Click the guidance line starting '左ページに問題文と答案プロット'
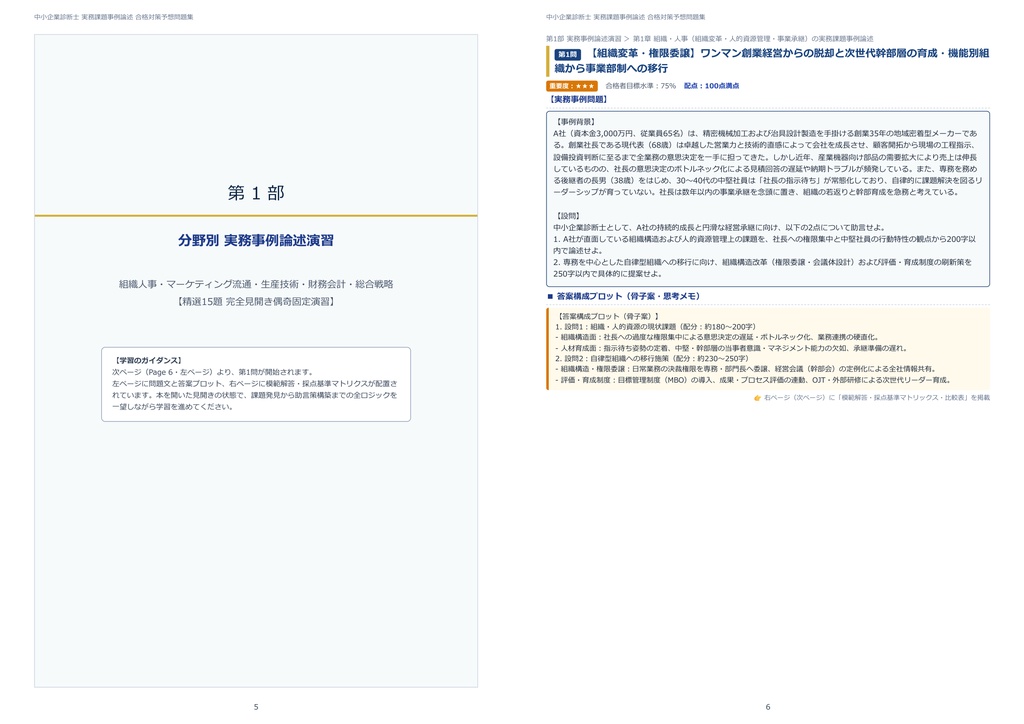 [x=254, y=384]
